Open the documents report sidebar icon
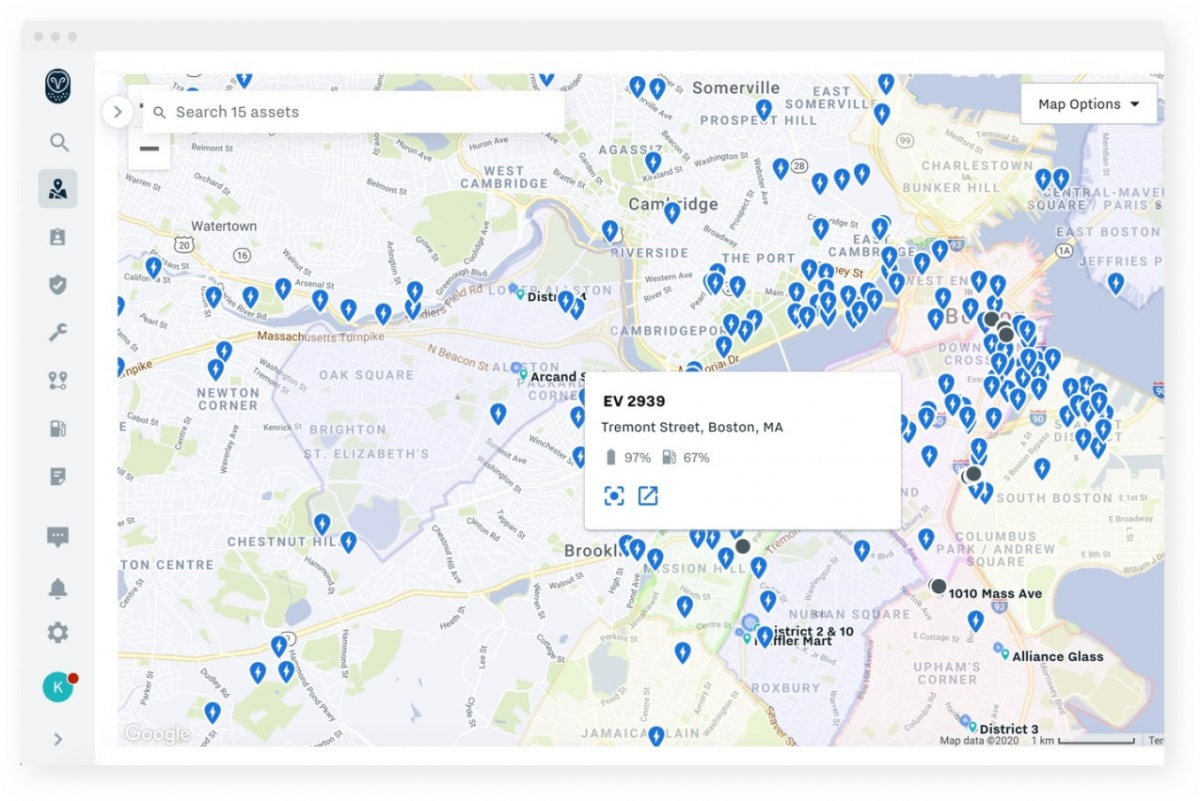 [x=58, y=476]
